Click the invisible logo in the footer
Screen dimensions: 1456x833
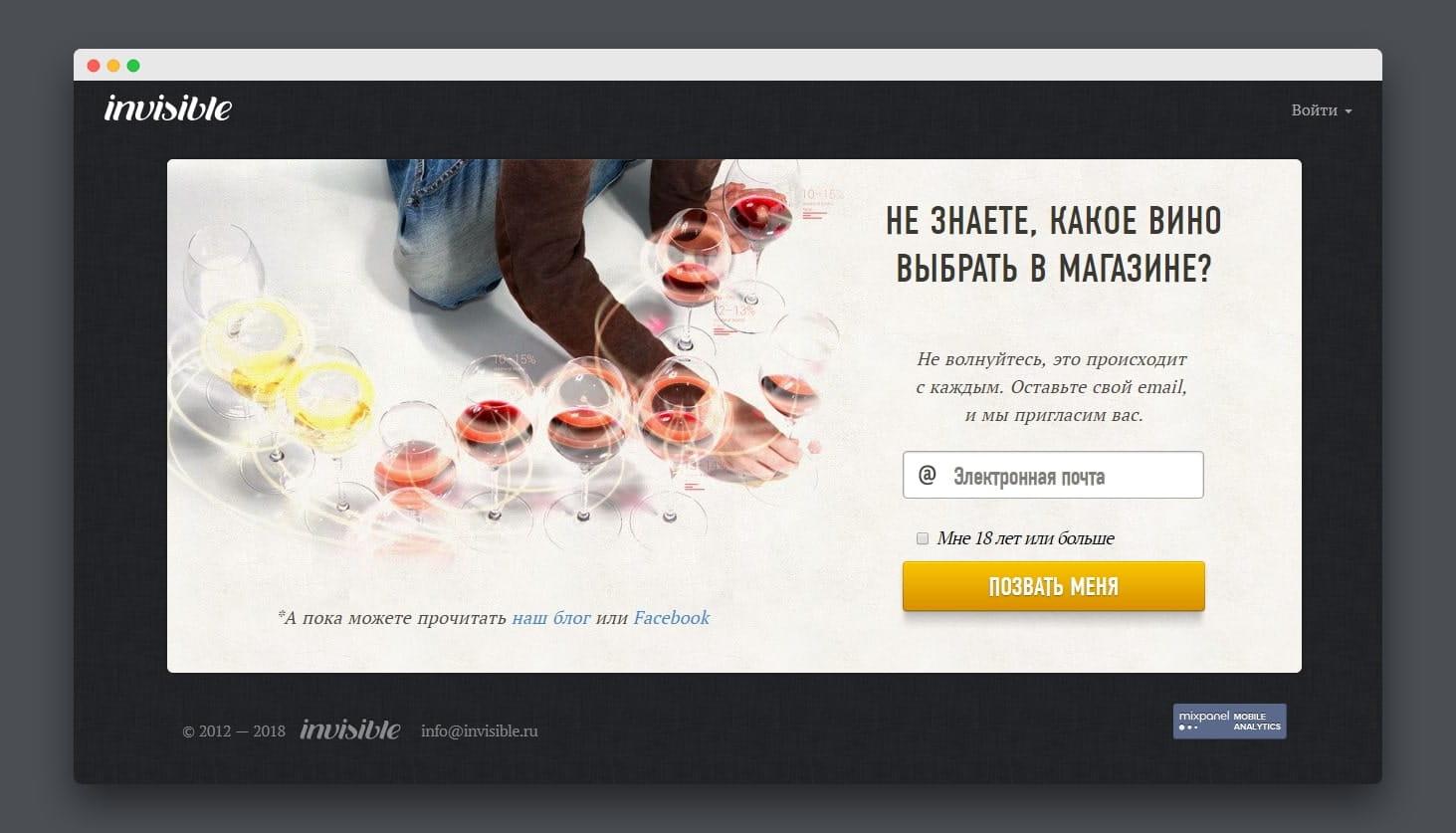tap(350, 729)
